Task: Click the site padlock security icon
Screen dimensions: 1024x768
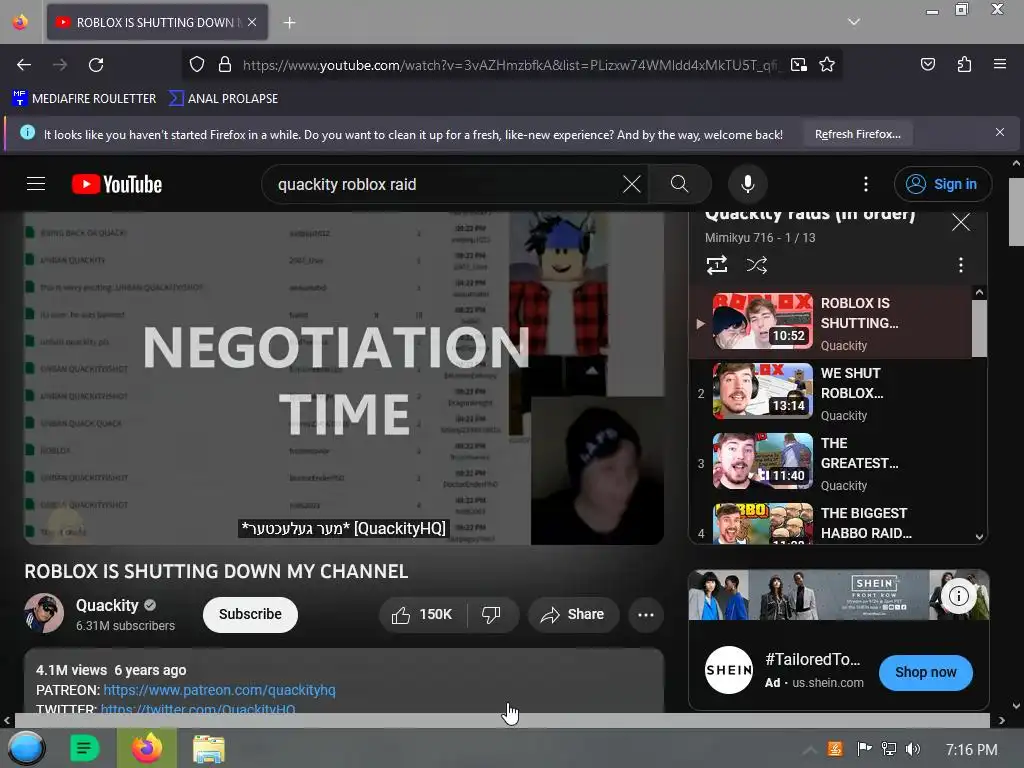Action: (225, 65)
